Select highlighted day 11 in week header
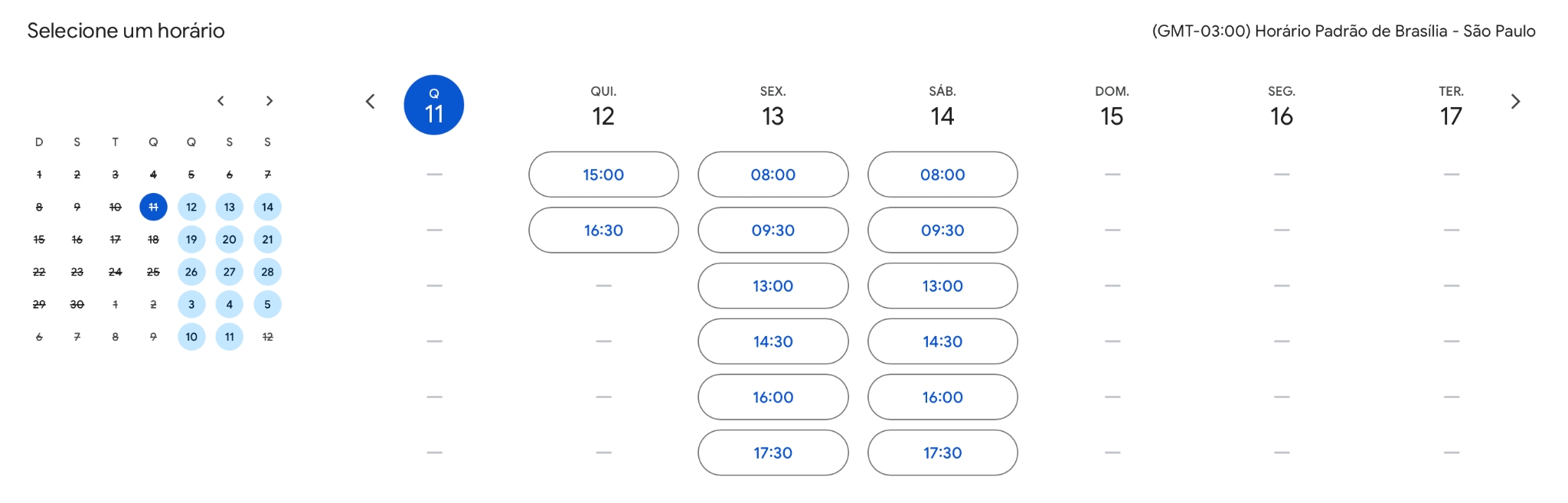Screen dimensions: 1568x503 [x=434, y=106]
